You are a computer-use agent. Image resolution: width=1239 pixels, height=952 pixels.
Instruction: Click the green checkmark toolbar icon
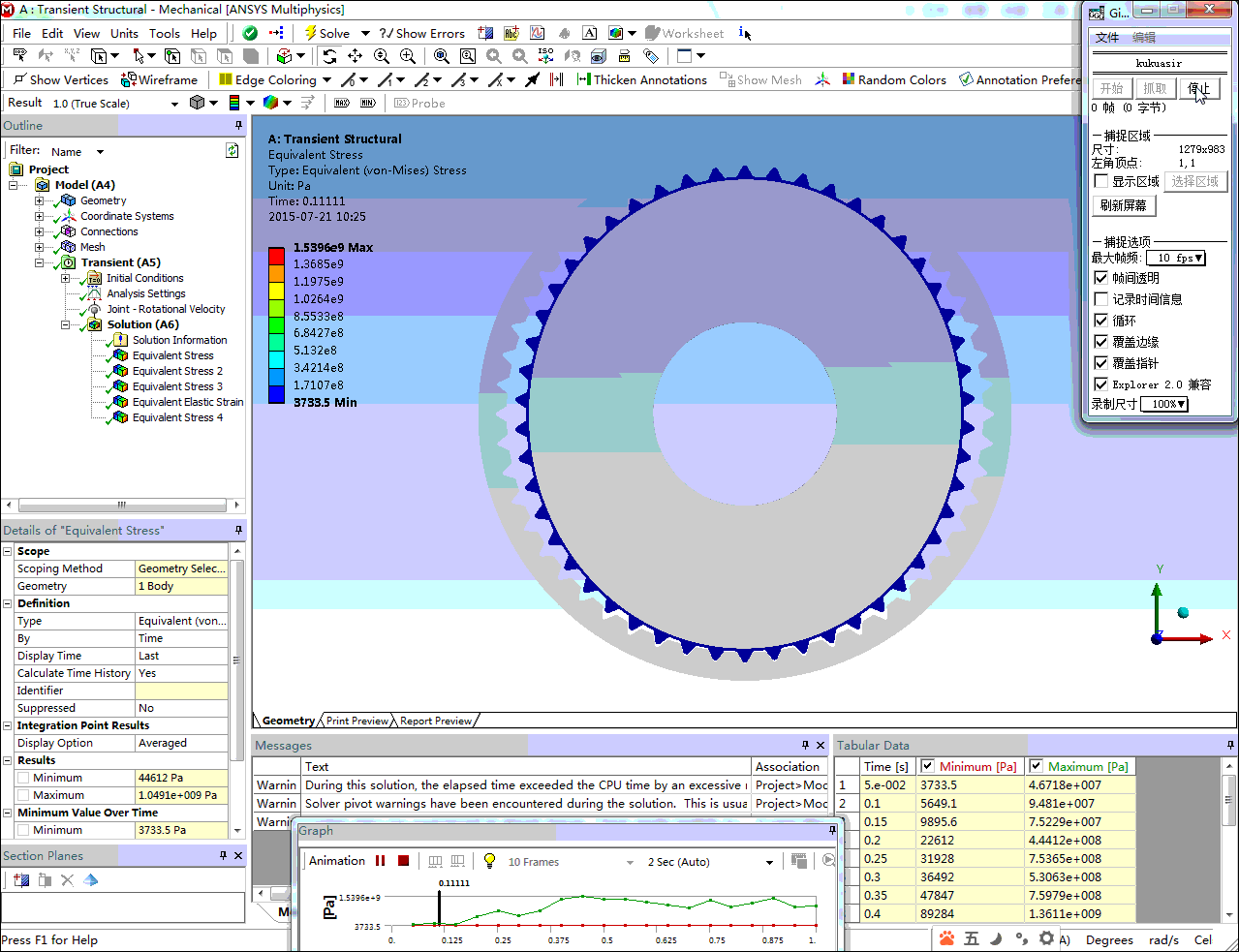coord(250,33)
